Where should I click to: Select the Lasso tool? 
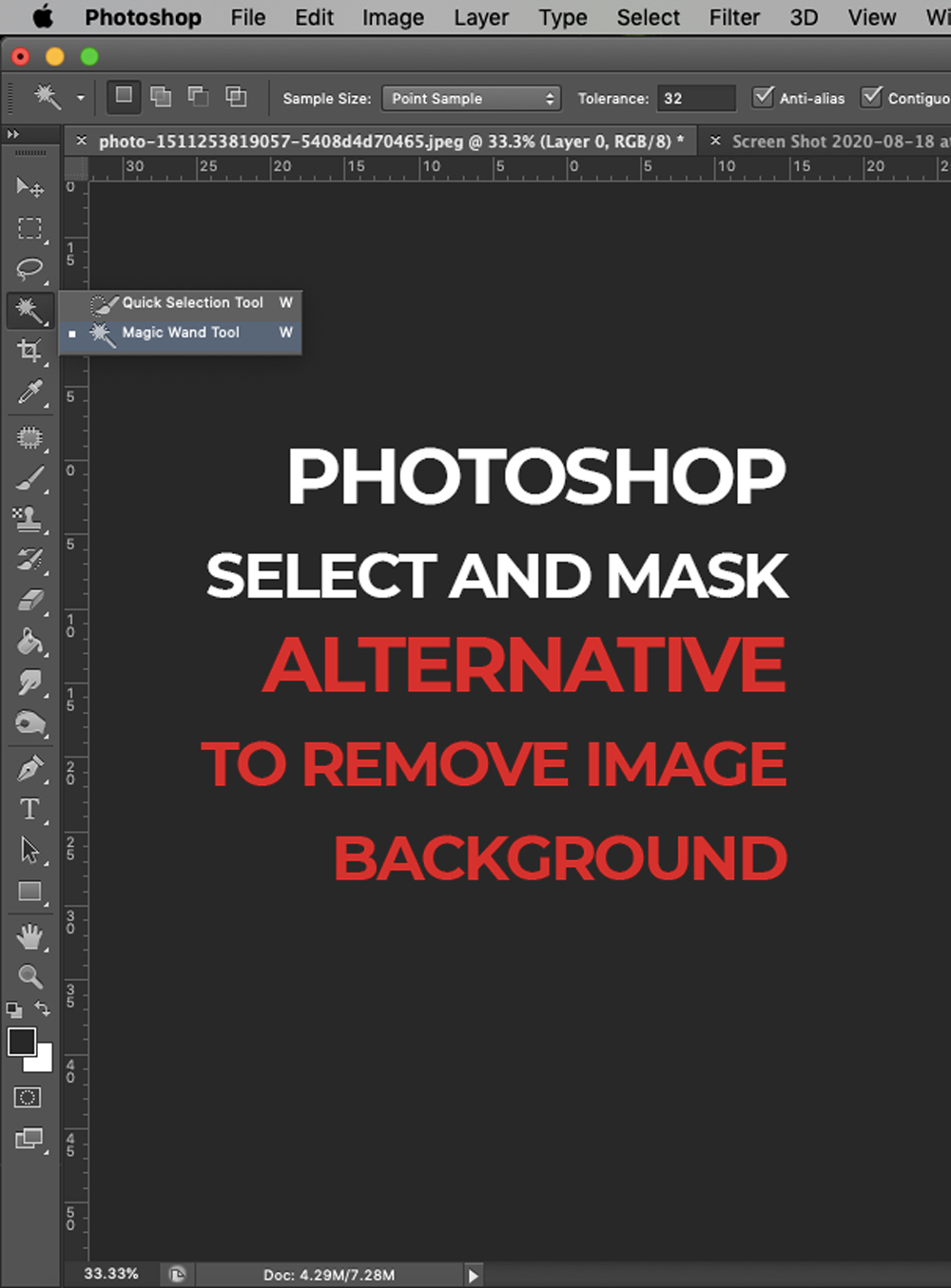(x=29, y=269)
